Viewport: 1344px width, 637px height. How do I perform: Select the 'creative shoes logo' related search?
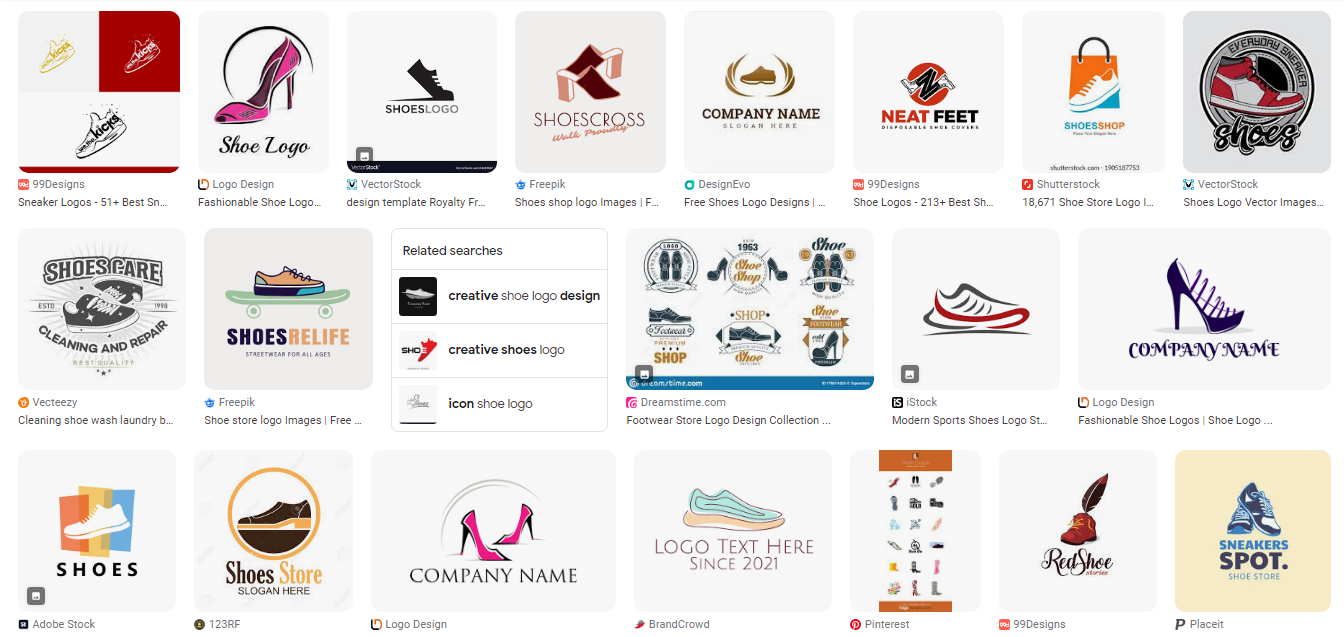click(x=499, y=351)
